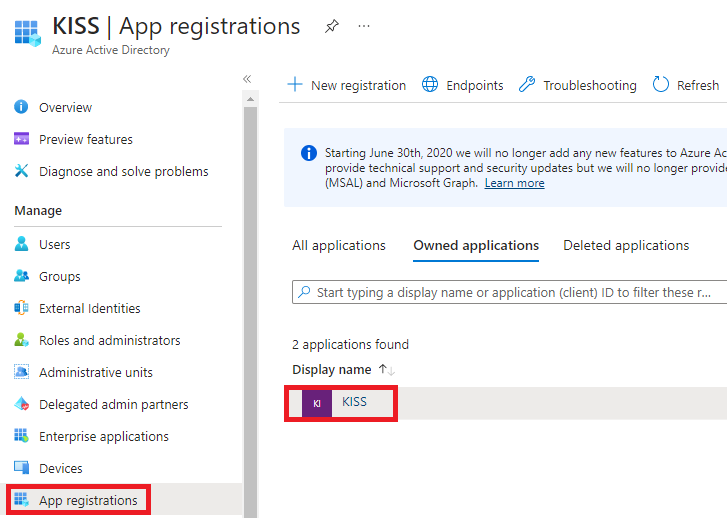Open Endpoints
This screenshot has width=727, height=518.
point(475,86)
